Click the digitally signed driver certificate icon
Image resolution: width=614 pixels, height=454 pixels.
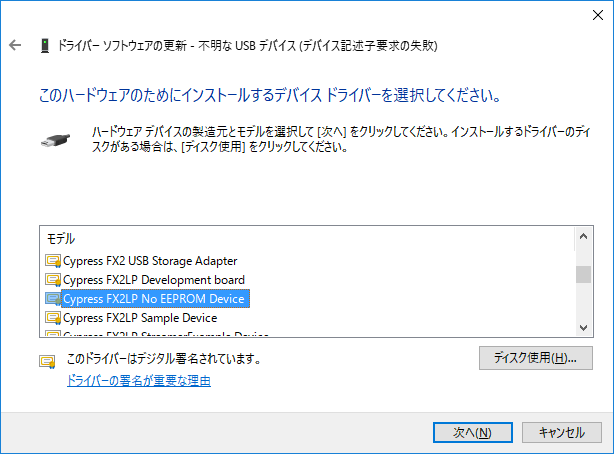coord(47,361)
